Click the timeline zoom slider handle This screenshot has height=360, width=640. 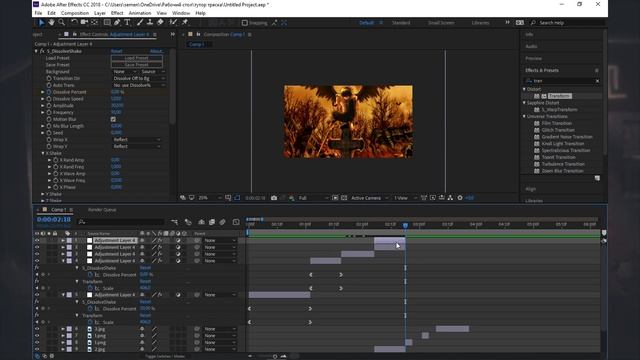(x=275, y=356)
